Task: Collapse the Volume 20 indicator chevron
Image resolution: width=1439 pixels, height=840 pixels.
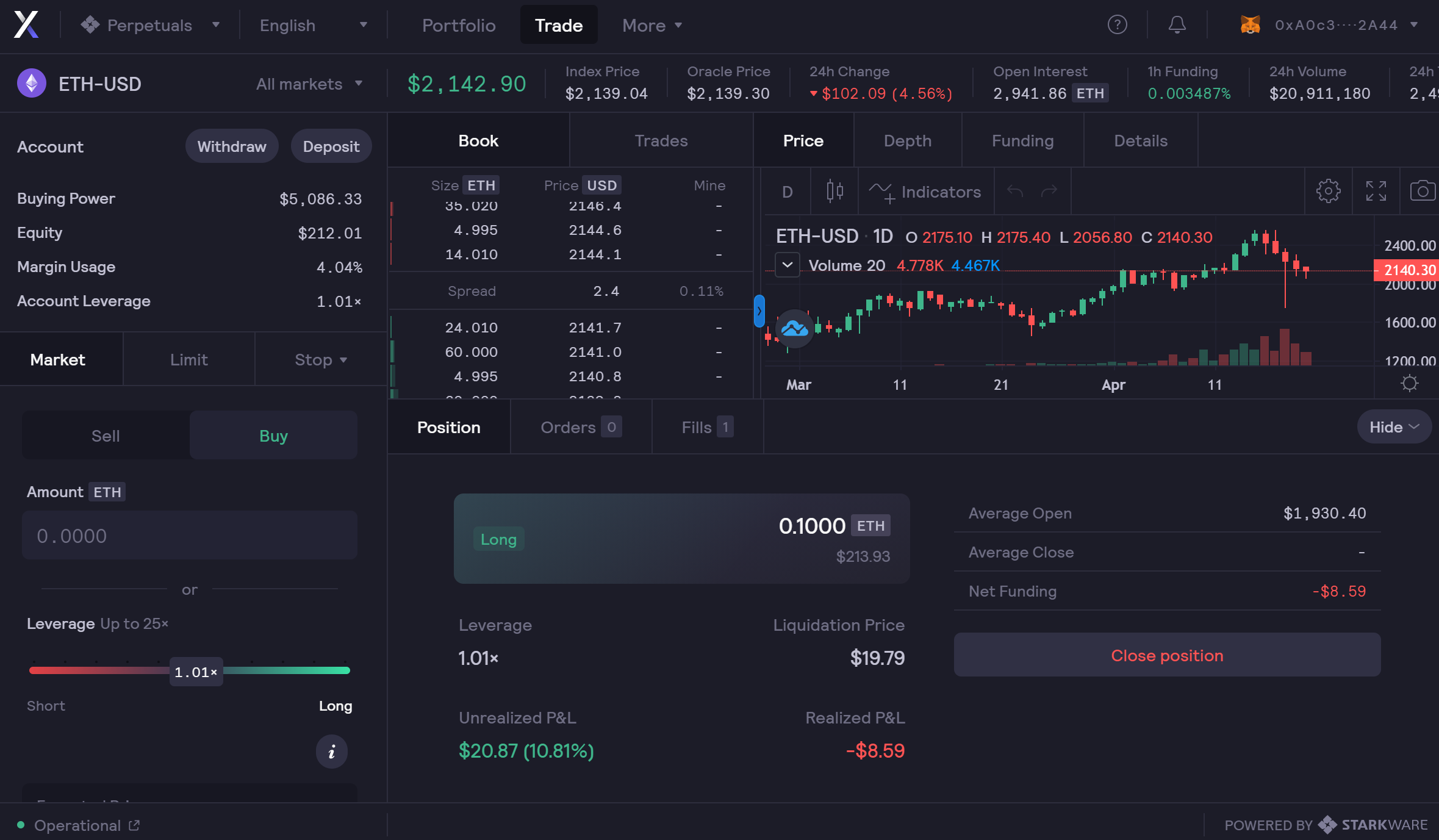Action: [788, 265]
